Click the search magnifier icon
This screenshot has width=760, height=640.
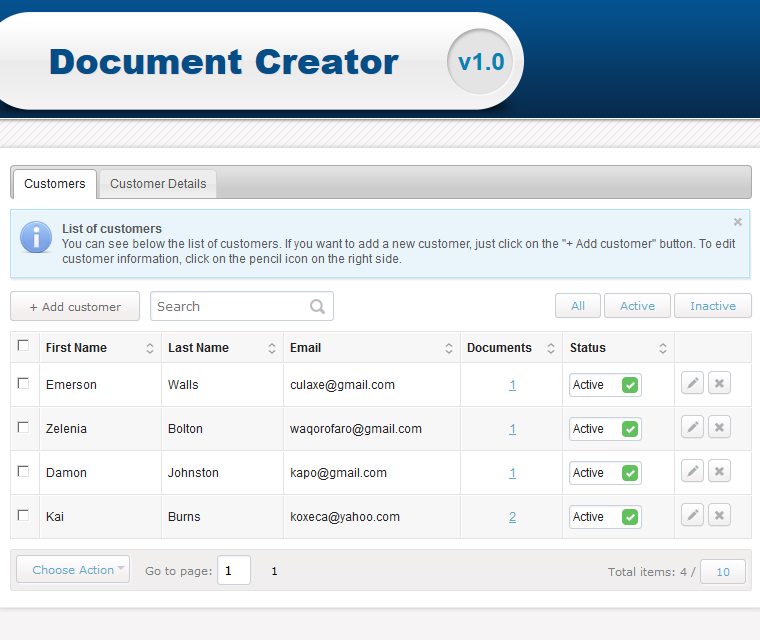(317, 306)
